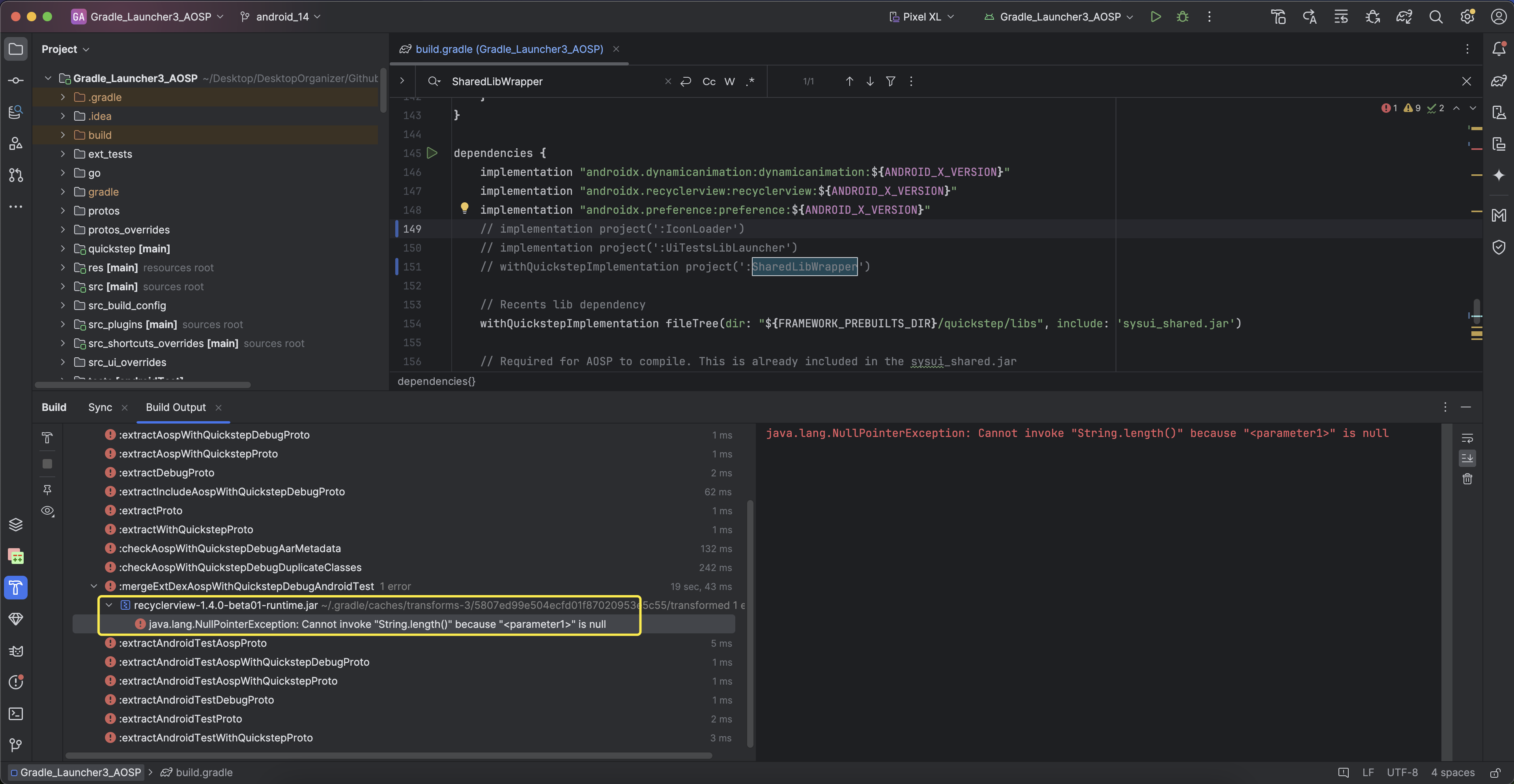The image size is (1514, 784).
Task: Switch to the Build Output tab
Action: pyautogui.click(x=176, y=407)
